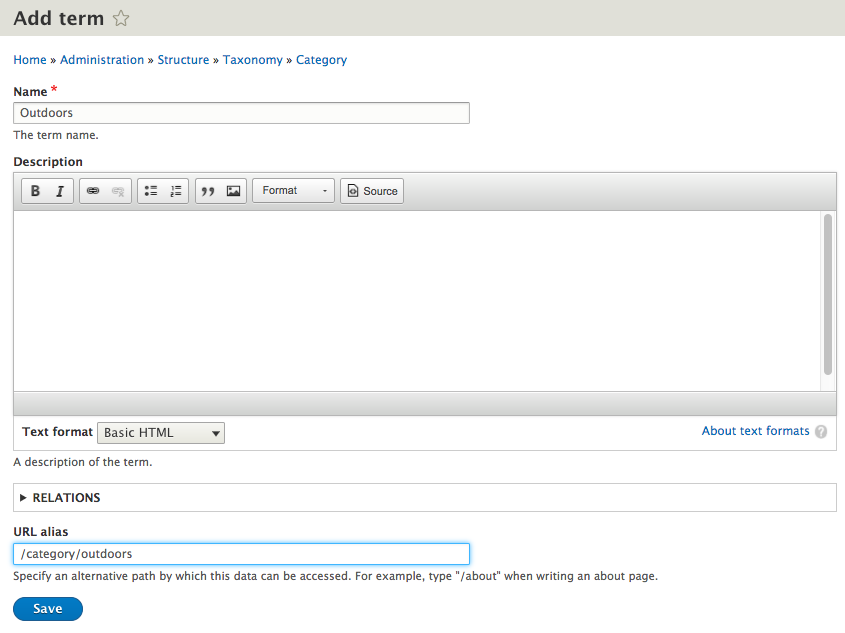Click 'A description of the term.' text
The image size is (845, 633).
(x=83, y=462)
